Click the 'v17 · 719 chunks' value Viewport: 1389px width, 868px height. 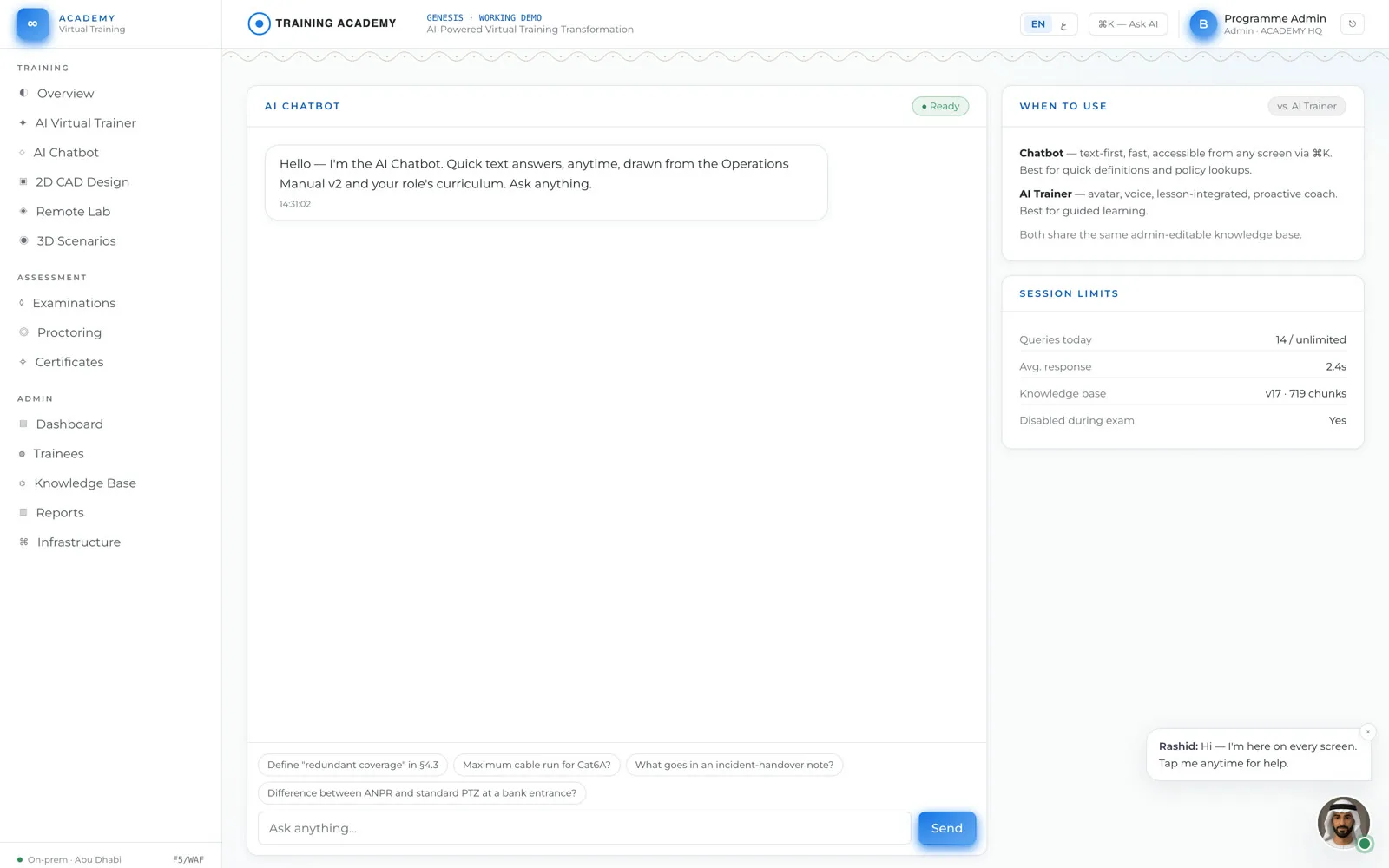click(x=1306, y=393)
